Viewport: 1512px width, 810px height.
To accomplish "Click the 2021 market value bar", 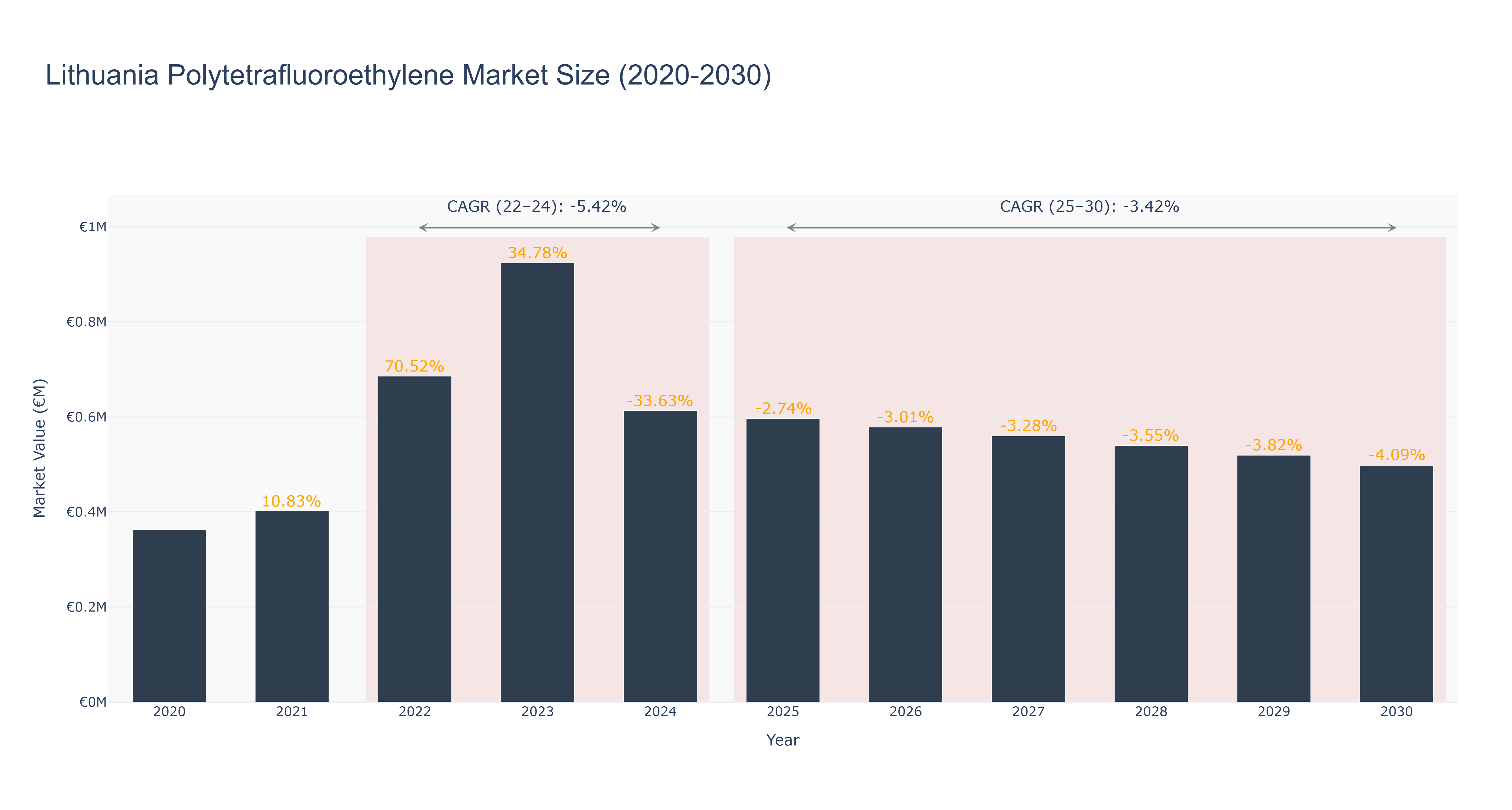I will [292, 606].
